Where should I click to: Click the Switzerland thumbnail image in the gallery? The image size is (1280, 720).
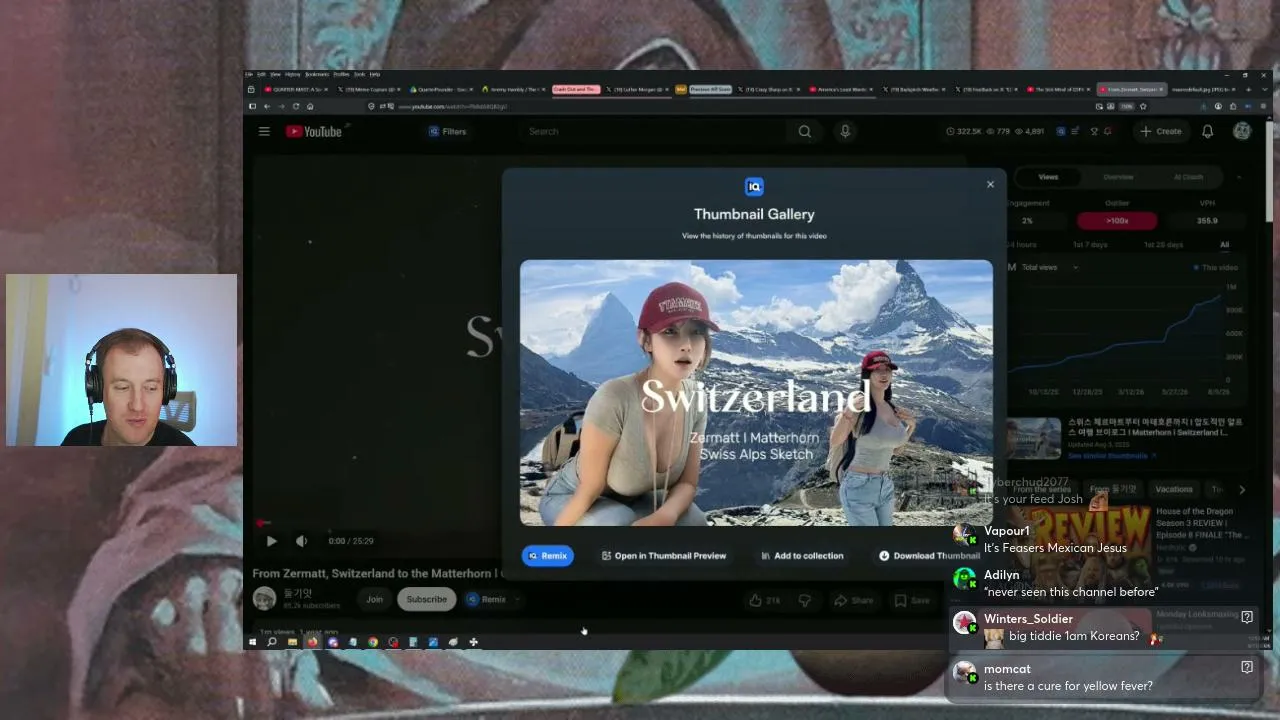(756, 393)
